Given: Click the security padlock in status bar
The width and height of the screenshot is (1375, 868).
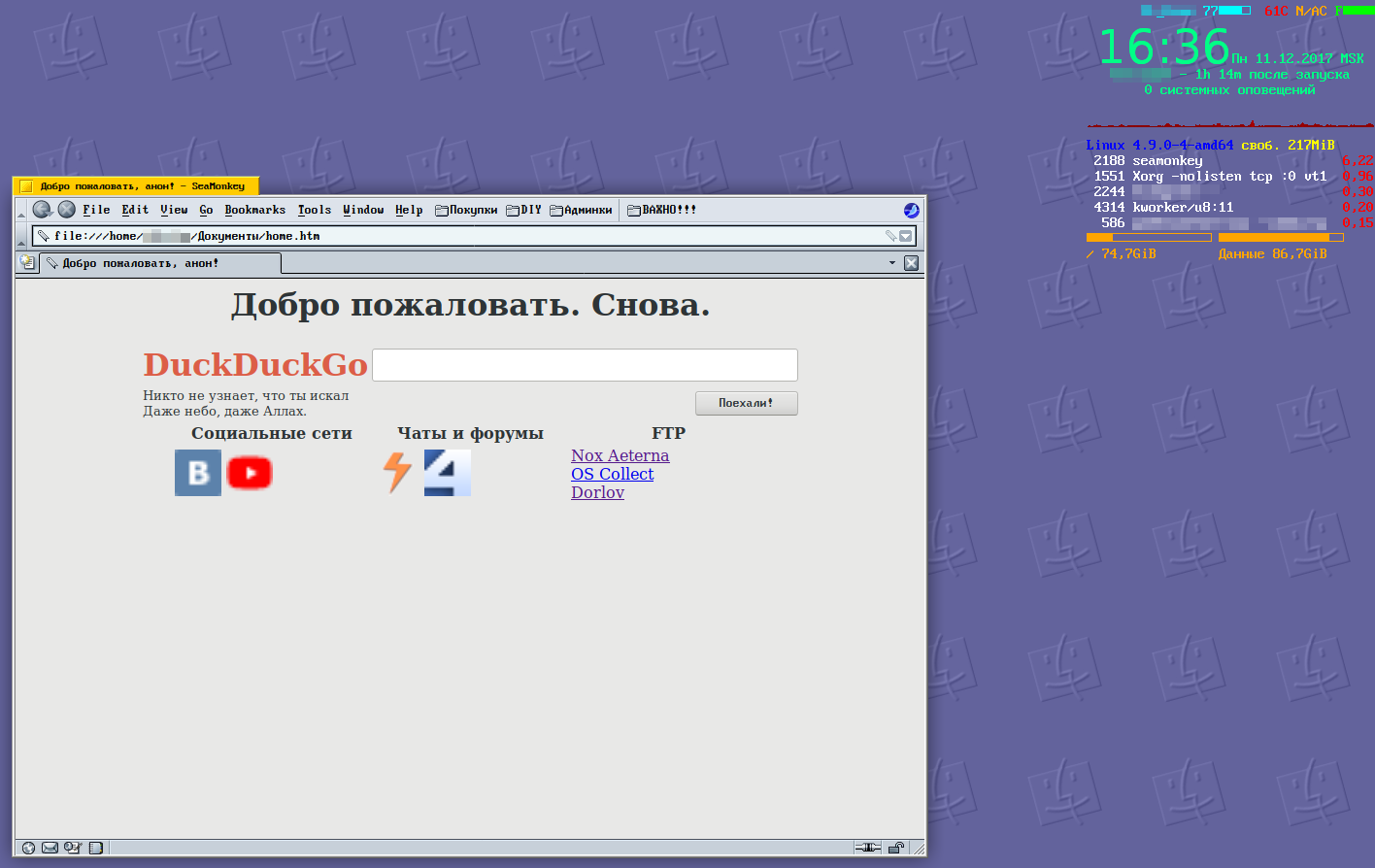Looking at the screenshot, I should pyautogui.click(x=896, y=848).
